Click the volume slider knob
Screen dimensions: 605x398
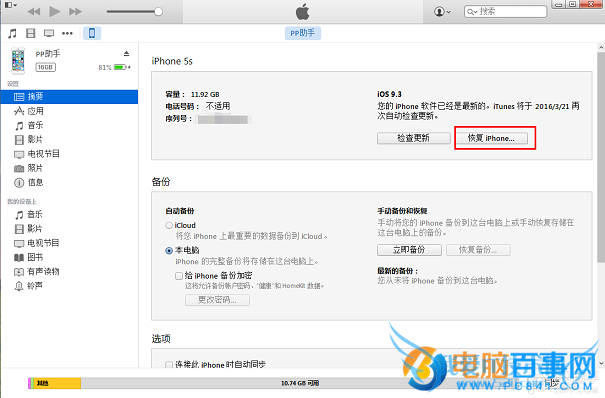click(x=158, y=12)
